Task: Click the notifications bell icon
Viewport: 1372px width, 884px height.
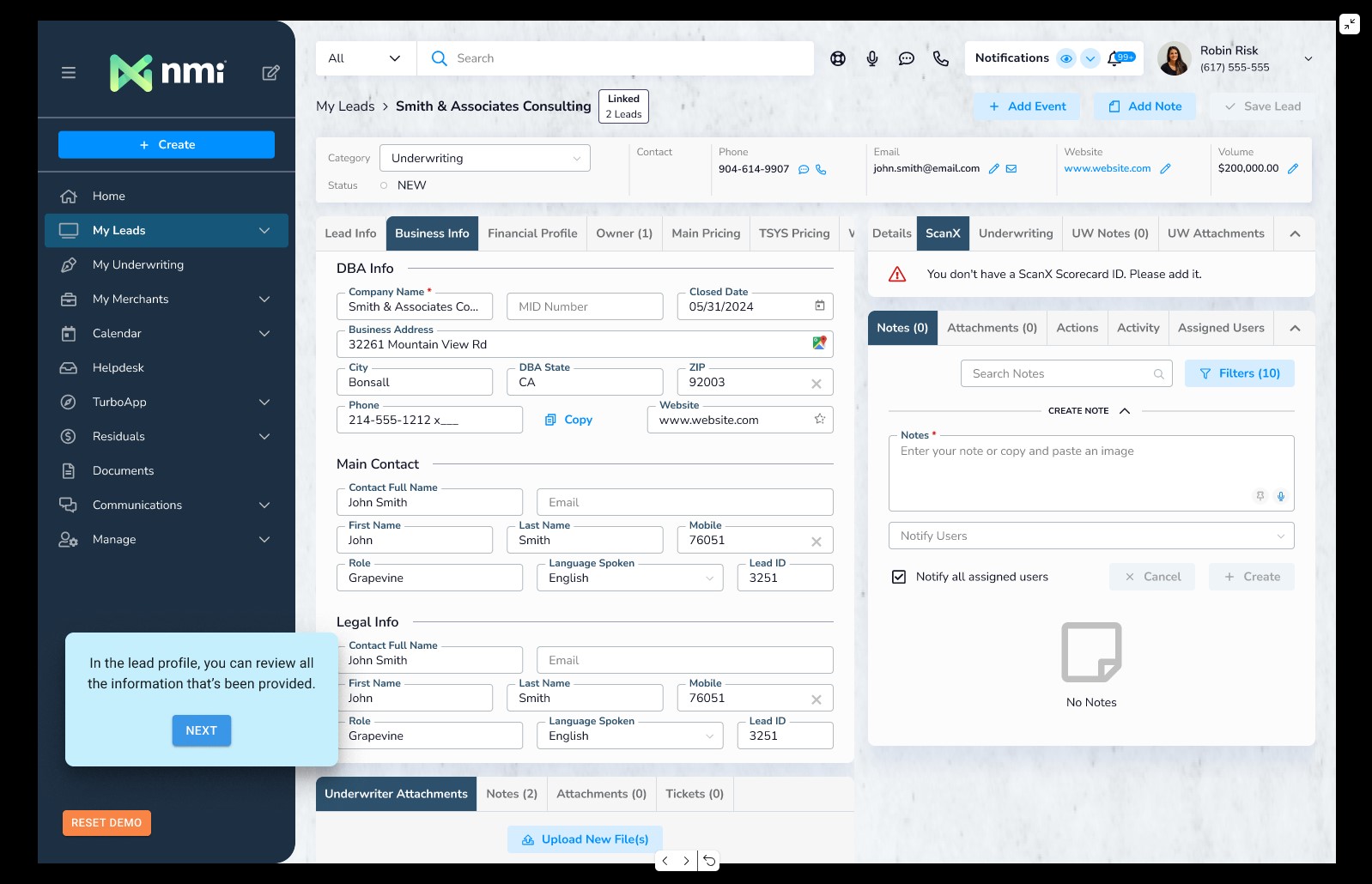Action: pos(1115,58)
